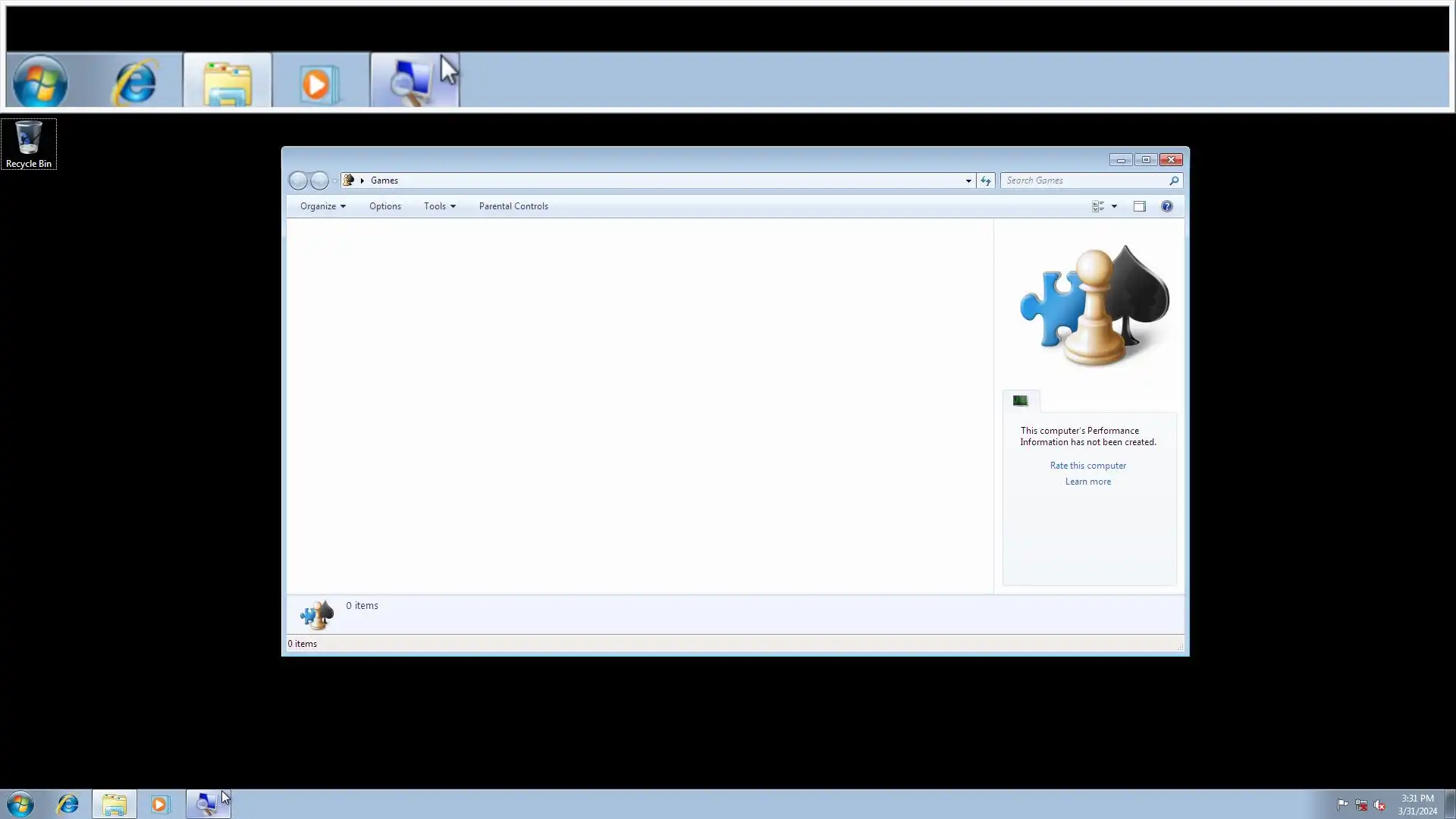Expand the Organize dropdown menu

322,206
